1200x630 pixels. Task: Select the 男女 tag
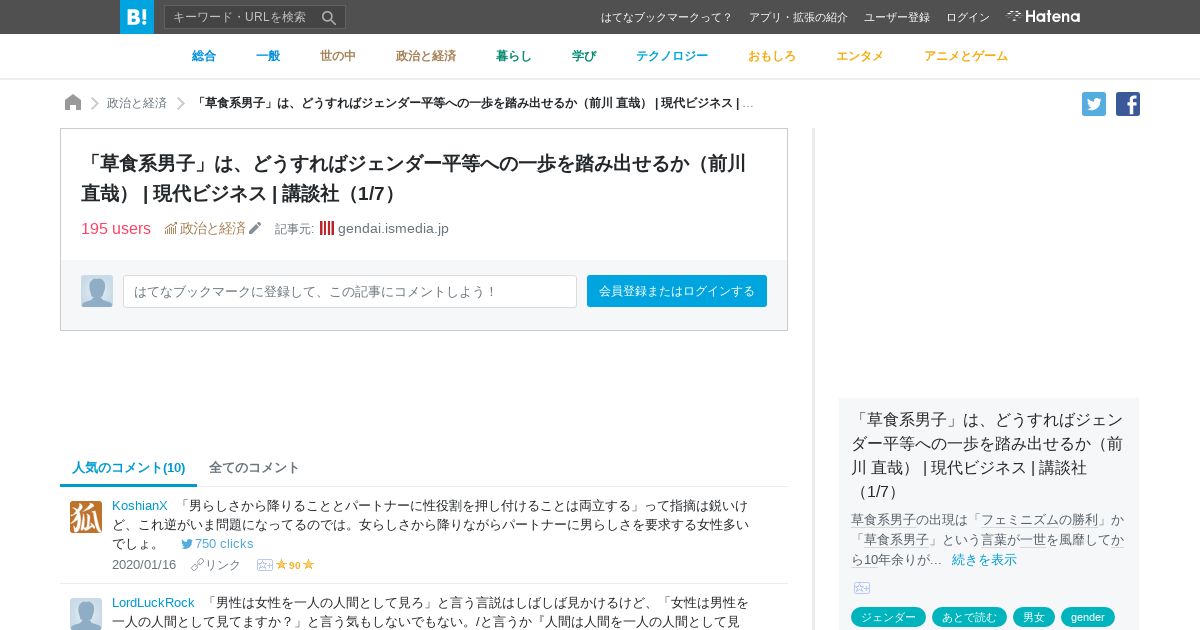tap(1034, 617)
